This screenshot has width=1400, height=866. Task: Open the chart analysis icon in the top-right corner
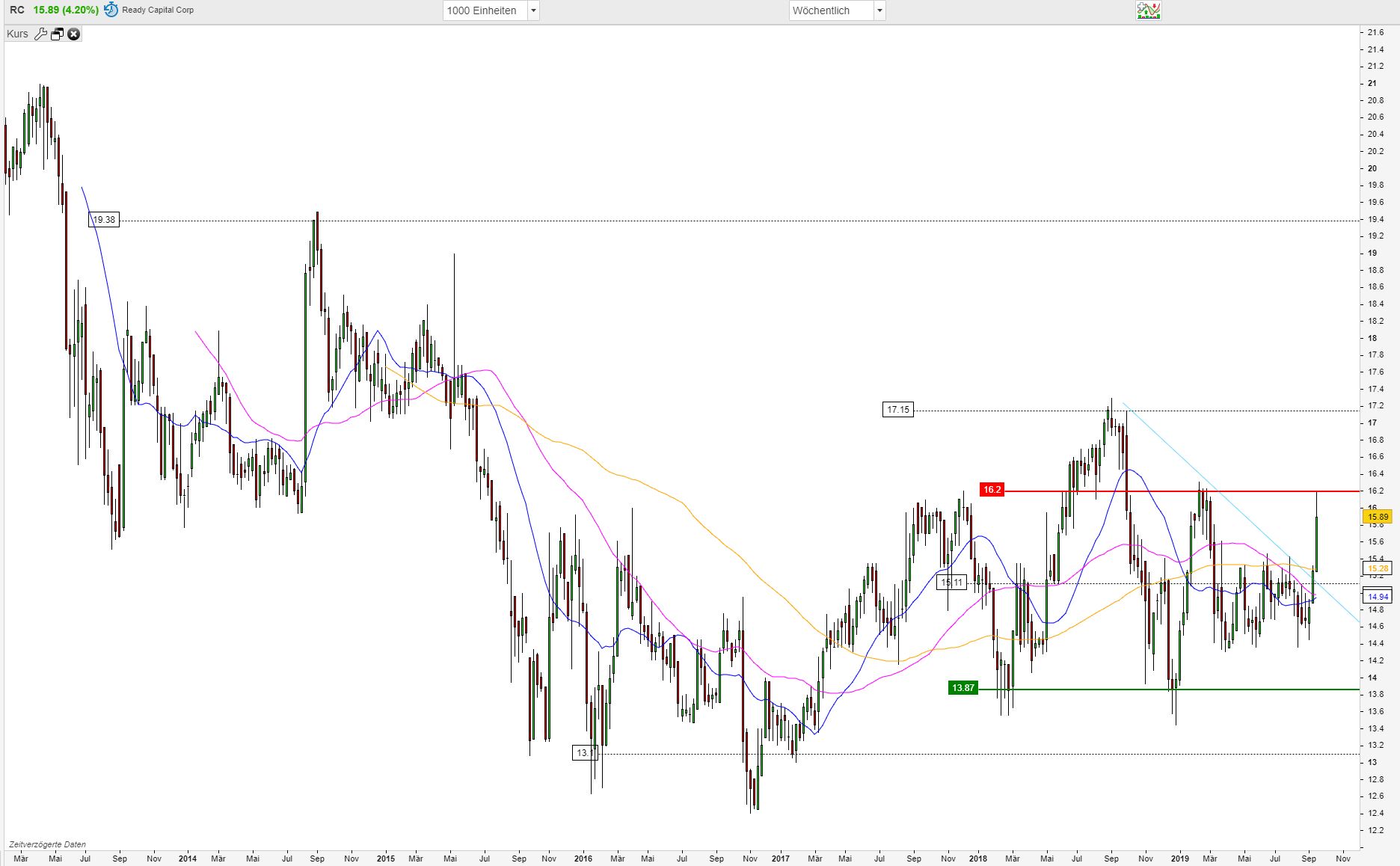tap(1148, 10)
